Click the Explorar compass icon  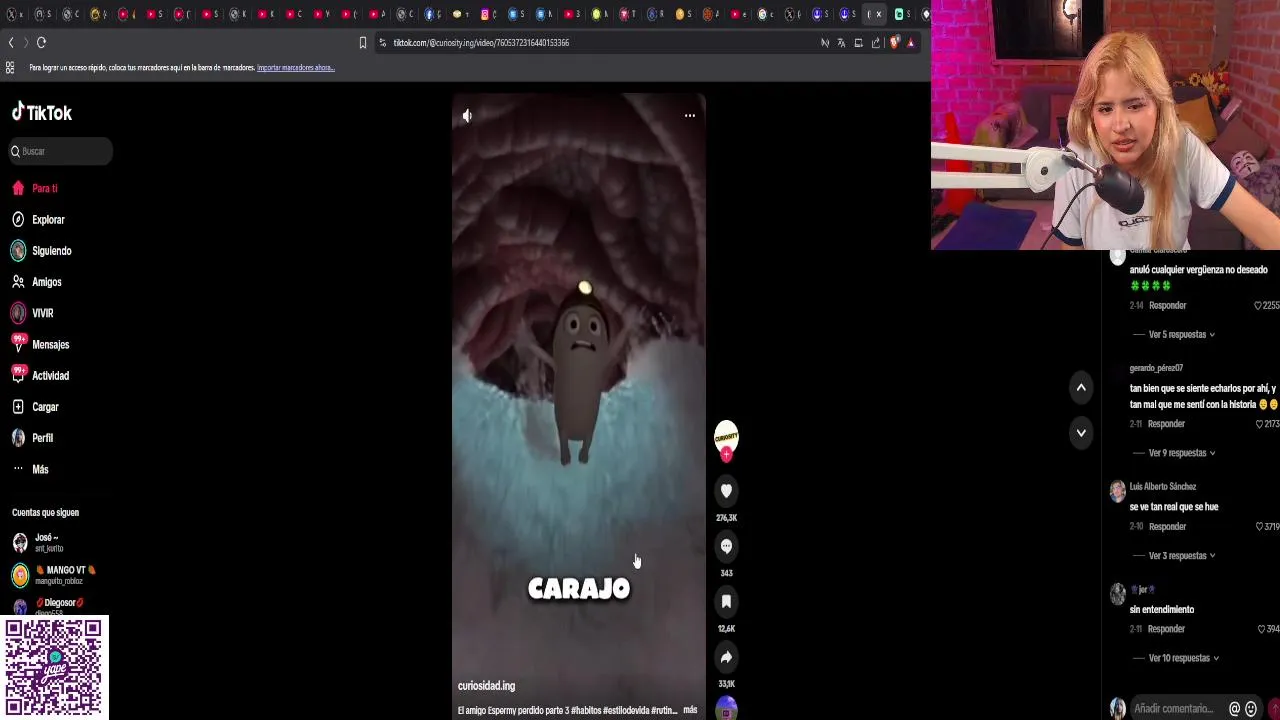click(x=18, y=220)
